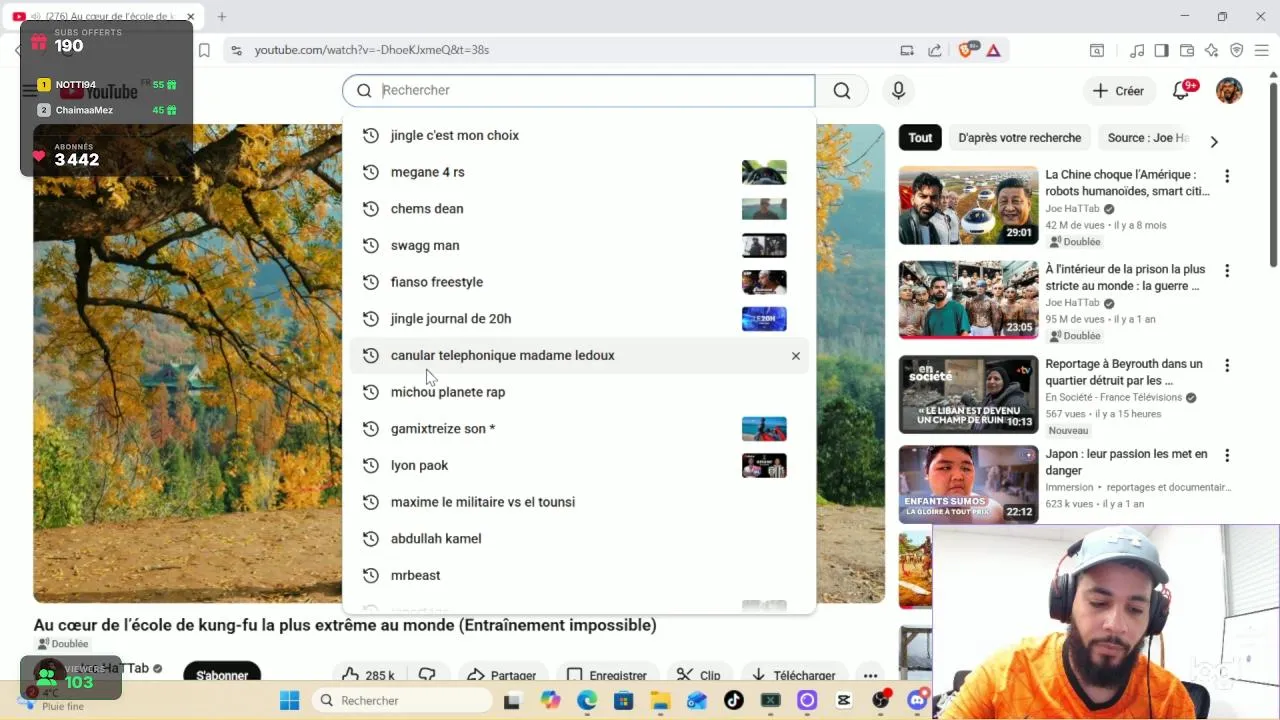Choose suggestion 'jingle journal de 20h'
Image resolution: width=1280 pixels, height=720 pixels.
pos(579,319)
